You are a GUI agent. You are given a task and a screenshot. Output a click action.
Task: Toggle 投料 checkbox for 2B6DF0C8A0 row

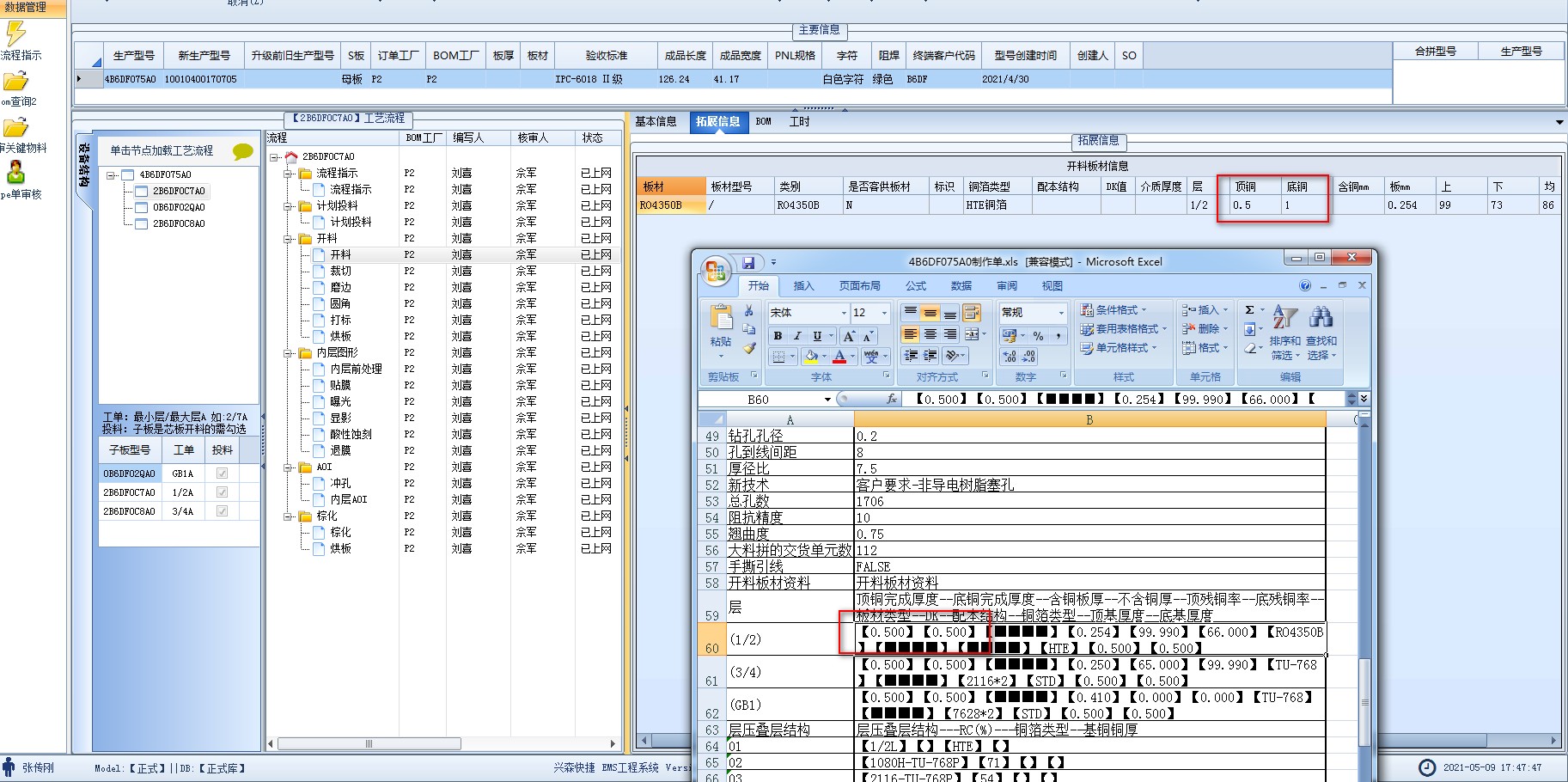[223, 511]
